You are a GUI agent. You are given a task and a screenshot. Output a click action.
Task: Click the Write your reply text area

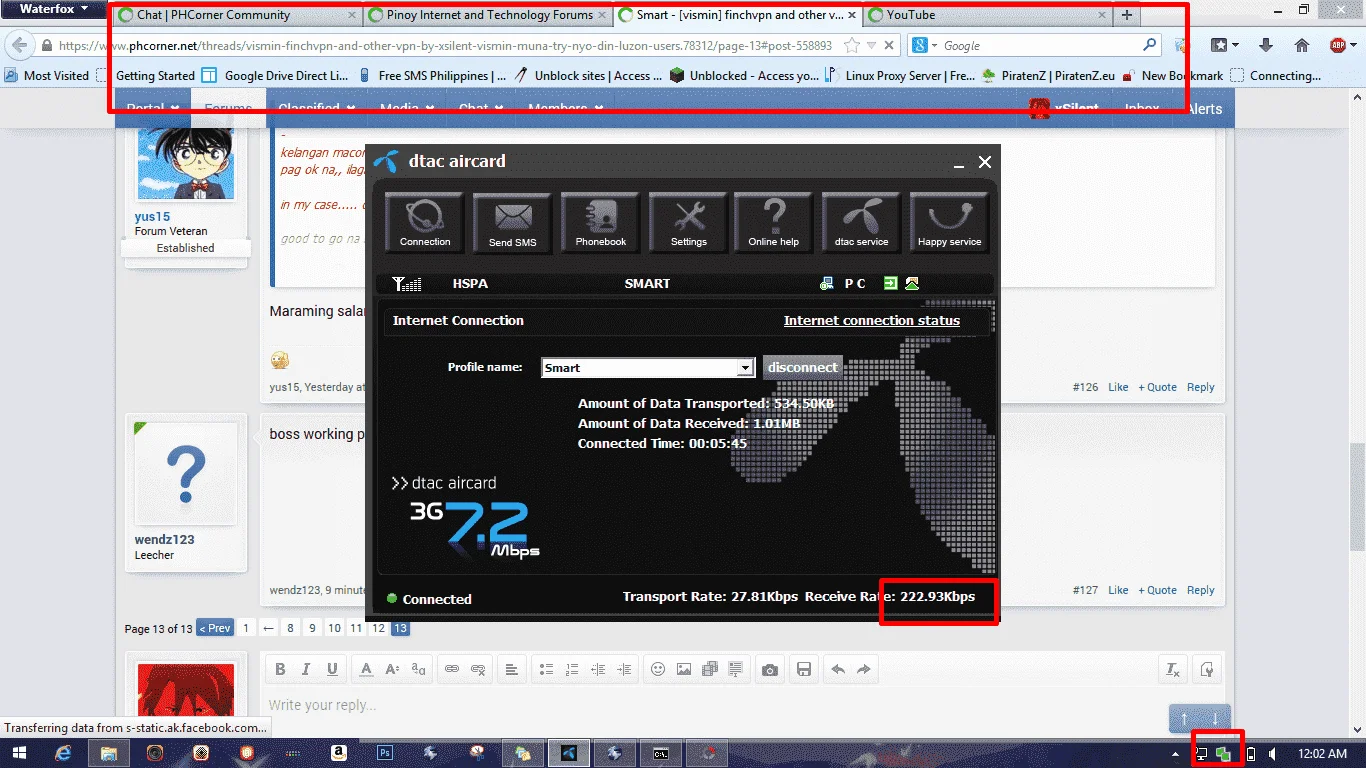pos(742,706)
